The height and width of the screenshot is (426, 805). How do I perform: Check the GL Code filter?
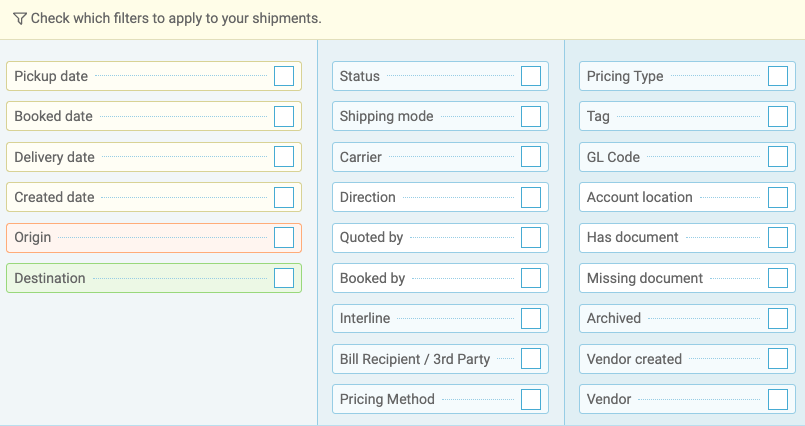[778, 157]
